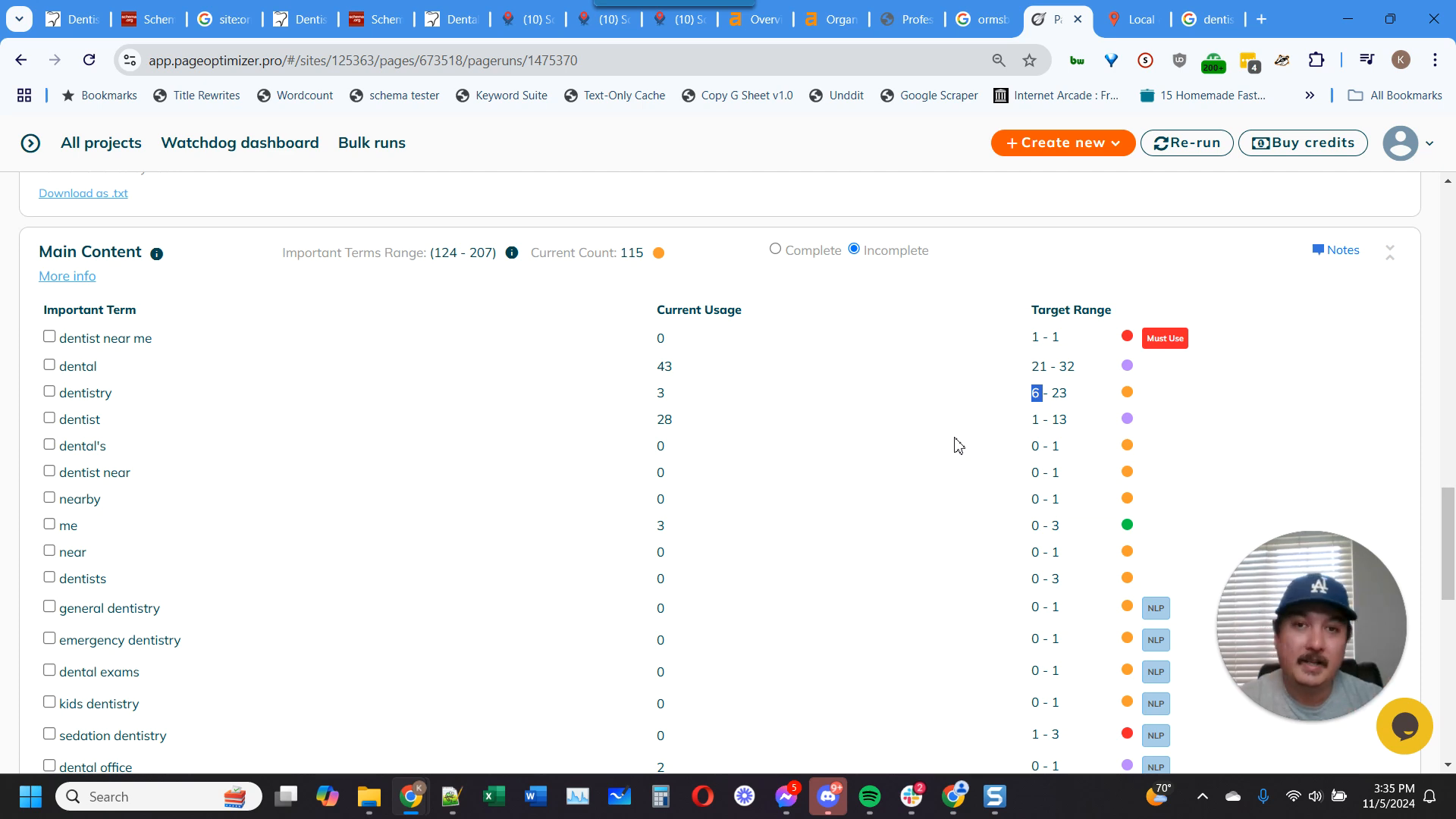Click the All projects tab
Screen dimensions: 1456x819
pyautogui.click(x=101, y=142)
